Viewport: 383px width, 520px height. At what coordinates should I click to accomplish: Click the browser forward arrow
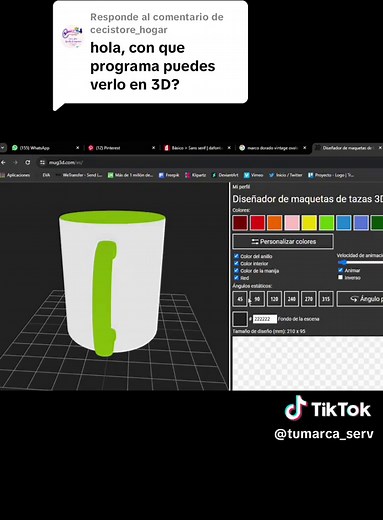15,162
